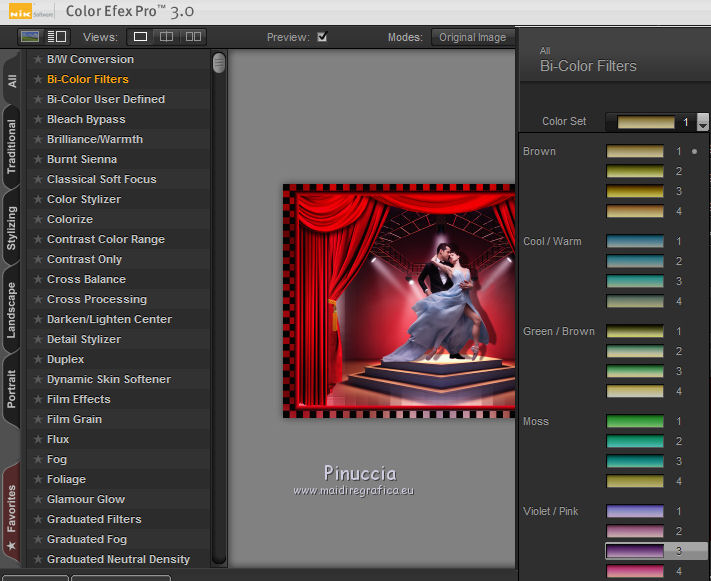
Task: Select the Glamour Glow filter
Action: 85,499
